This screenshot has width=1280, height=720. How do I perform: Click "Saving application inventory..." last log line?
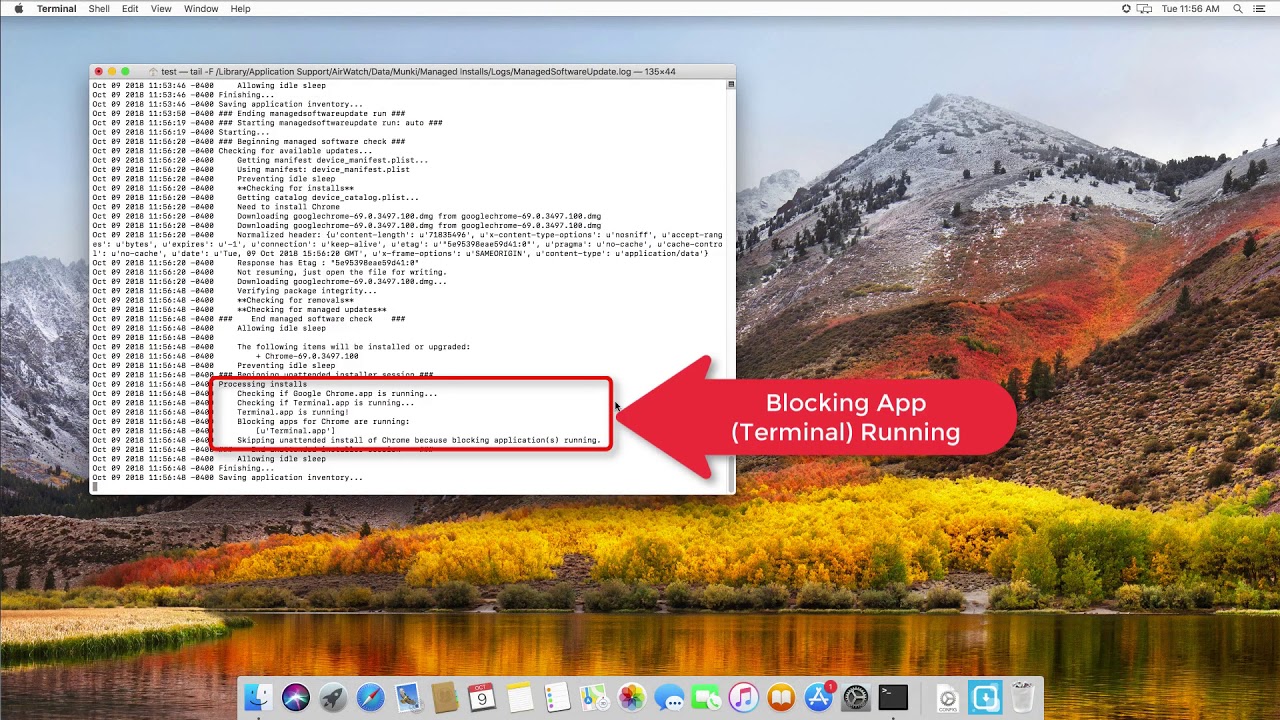[291, 478]
